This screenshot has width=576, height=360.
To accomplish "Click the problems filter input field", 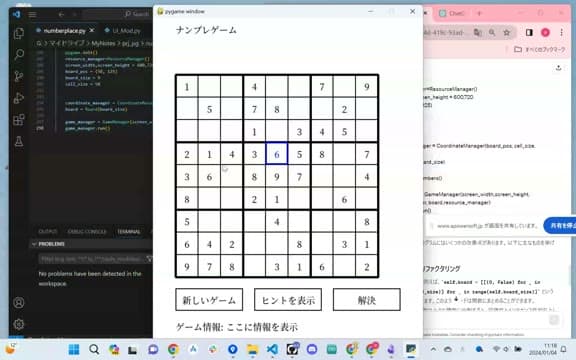I will tap(91, 259).
